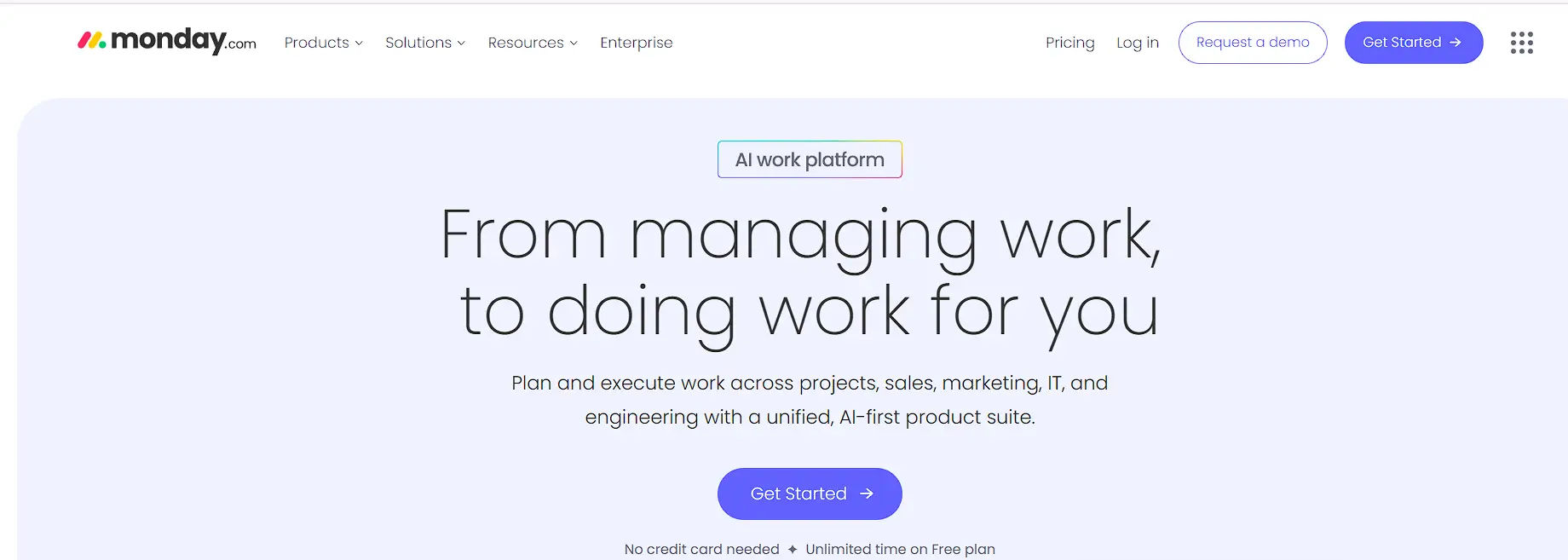The height and width of the screenshot is (560, 1568).
Task: Expand the Solutions dropdown chevron
Action: click(461, 43)
